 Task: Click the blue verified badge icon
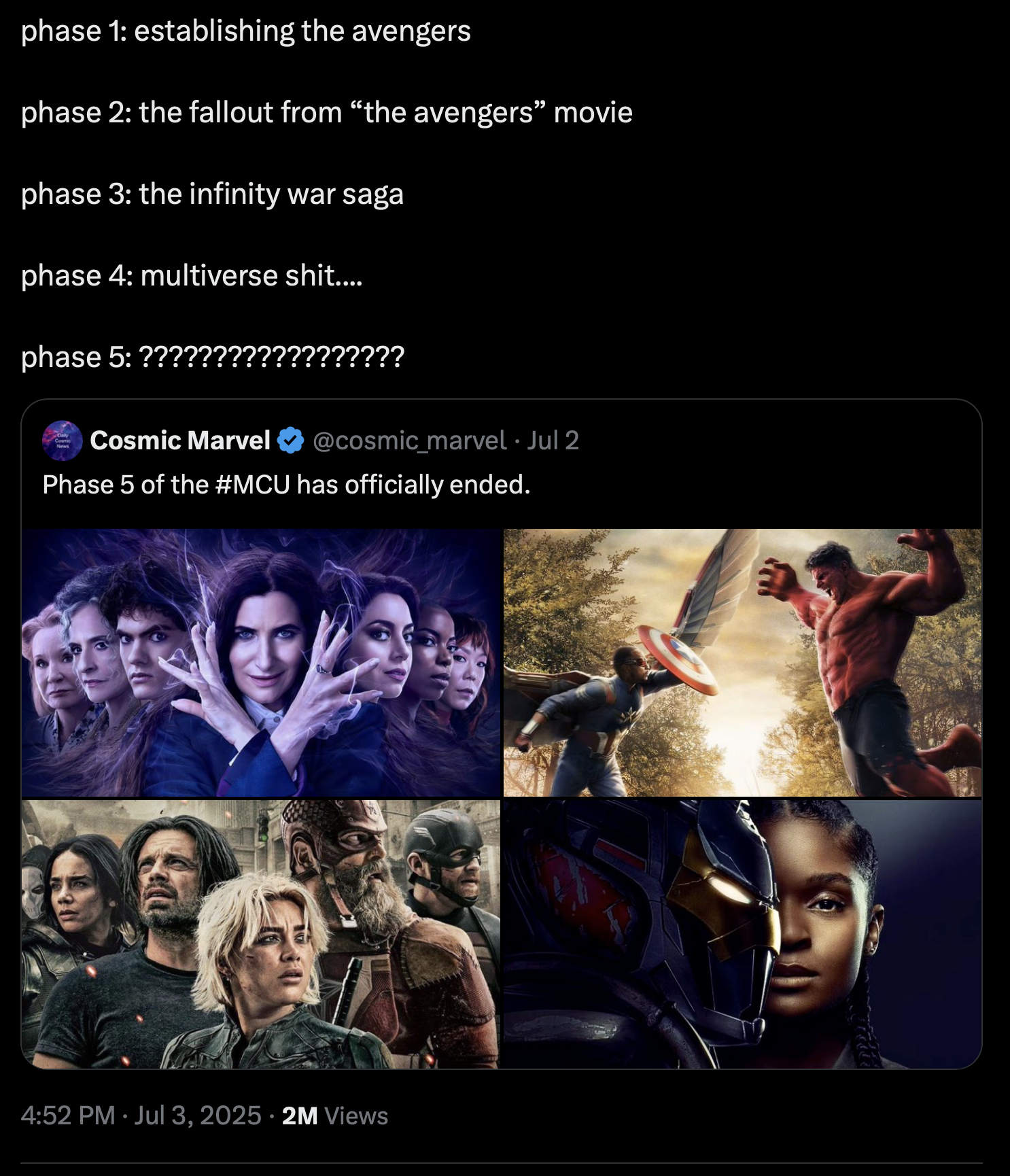click(291, 440)
